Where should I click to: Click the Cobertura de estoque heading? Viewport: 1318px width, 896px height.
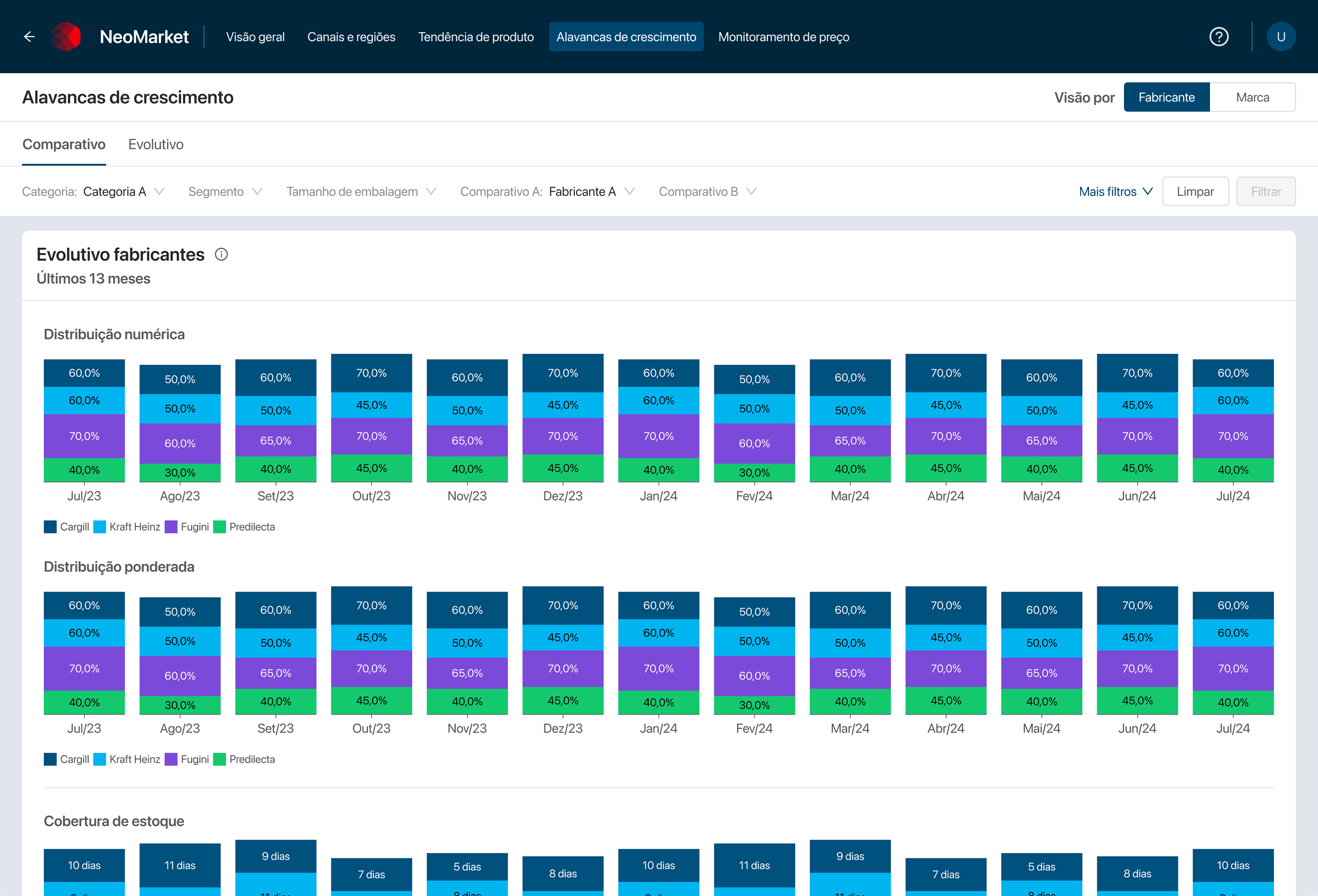[x=114, y=821]
